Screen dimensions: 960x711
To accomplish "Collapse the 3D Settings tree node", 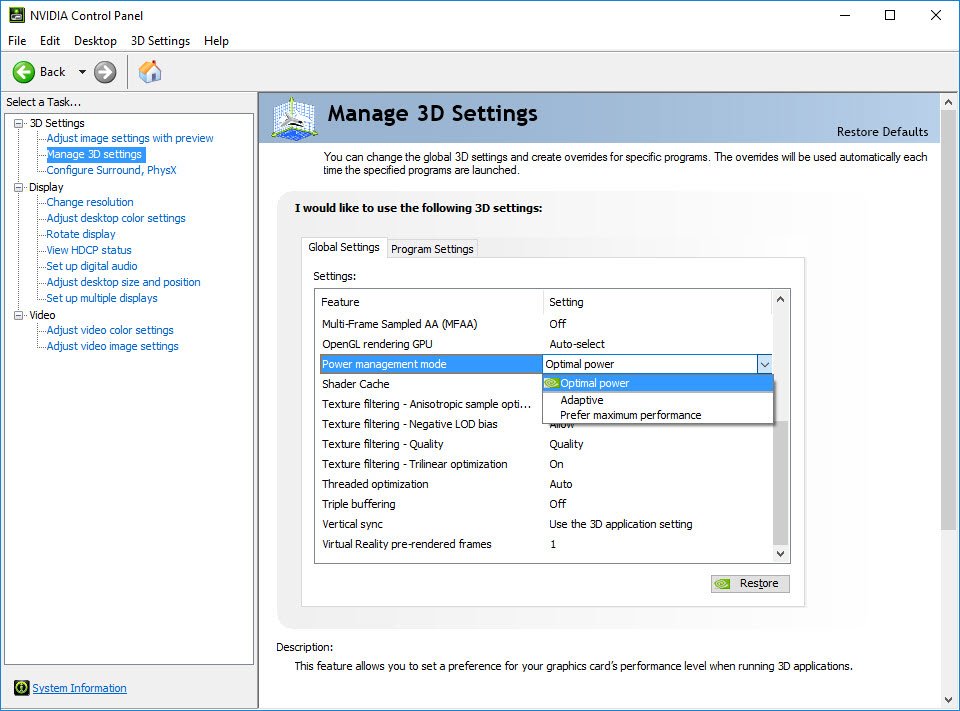I will click(19, 123).
